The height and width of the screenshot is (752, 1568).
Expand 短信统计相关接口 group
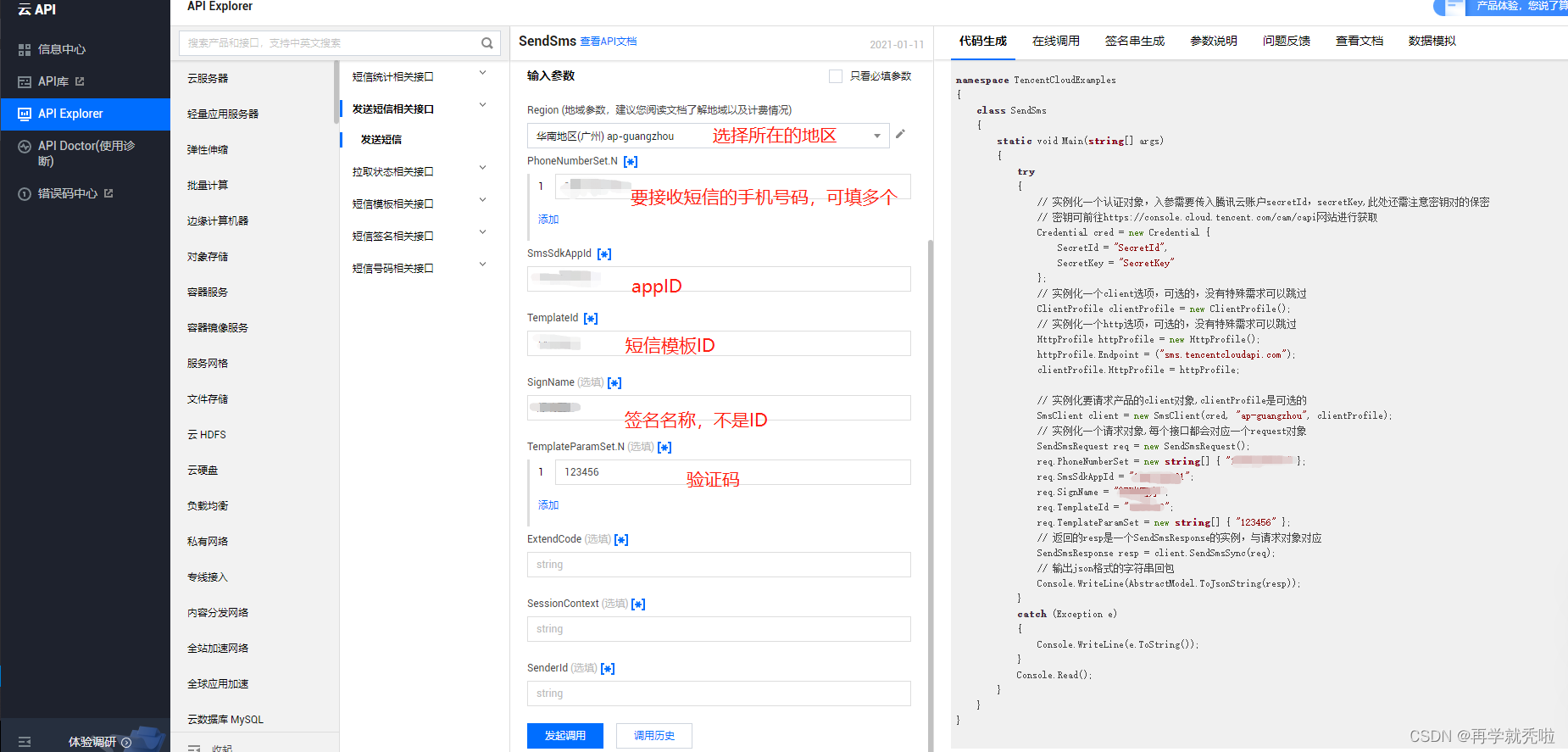tap(483, 73)
